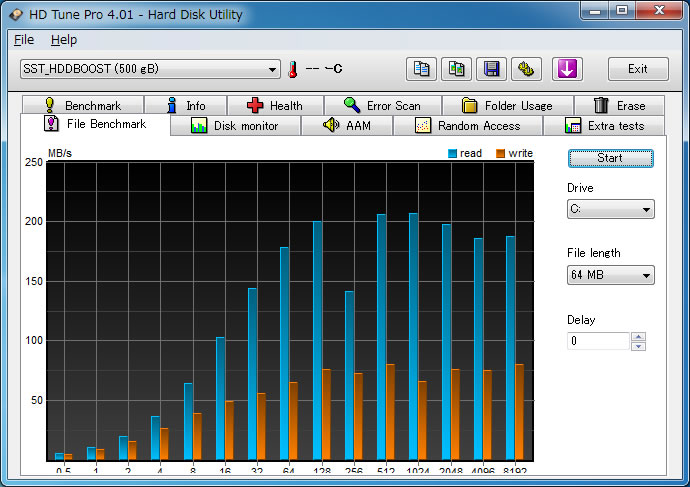This screenshot has height=487, width=690.
Task: Click the 100 y-axis value
Action: coord(34,341)
